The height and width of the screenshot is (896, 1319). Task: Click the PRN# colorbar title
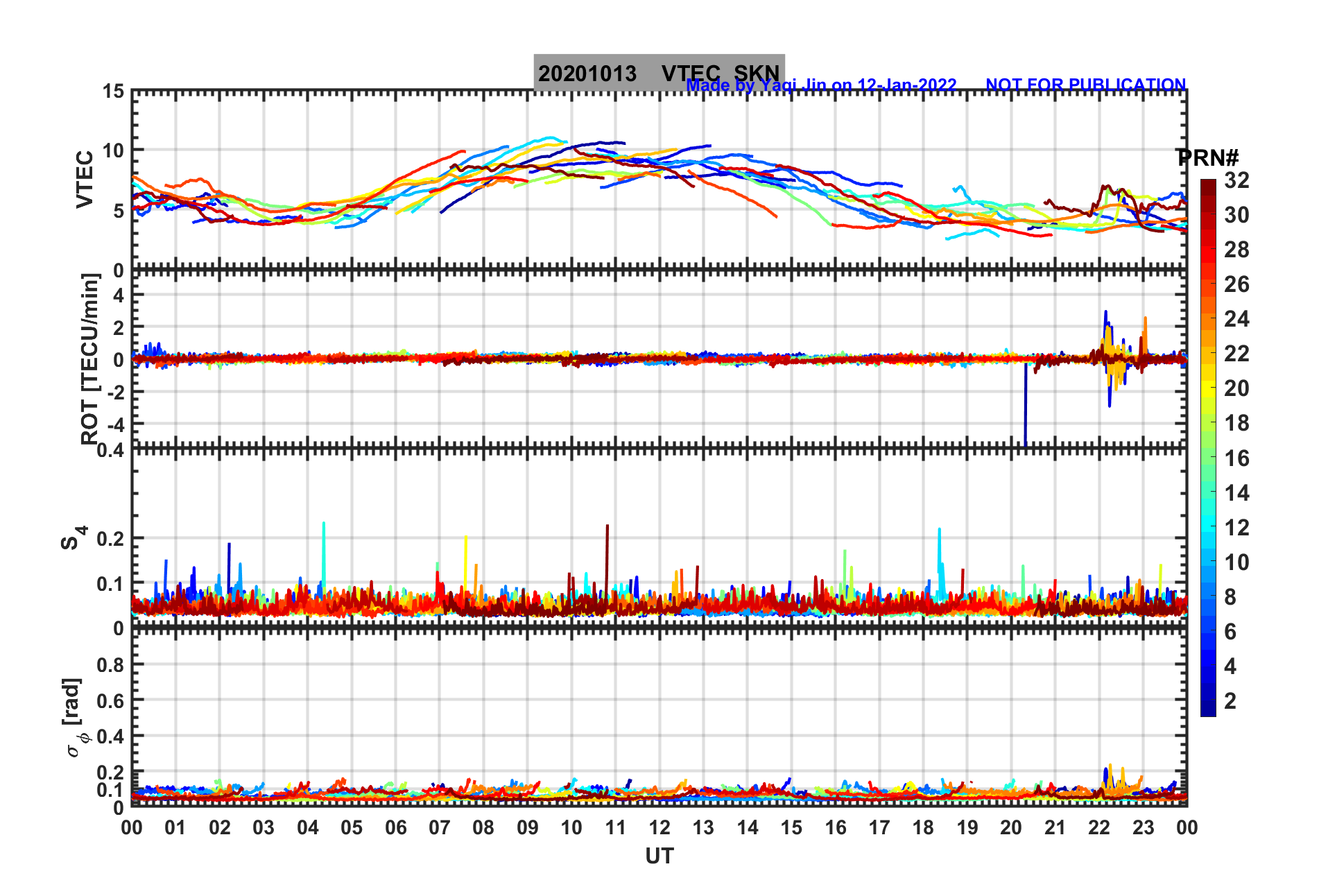click(1208, 157)
